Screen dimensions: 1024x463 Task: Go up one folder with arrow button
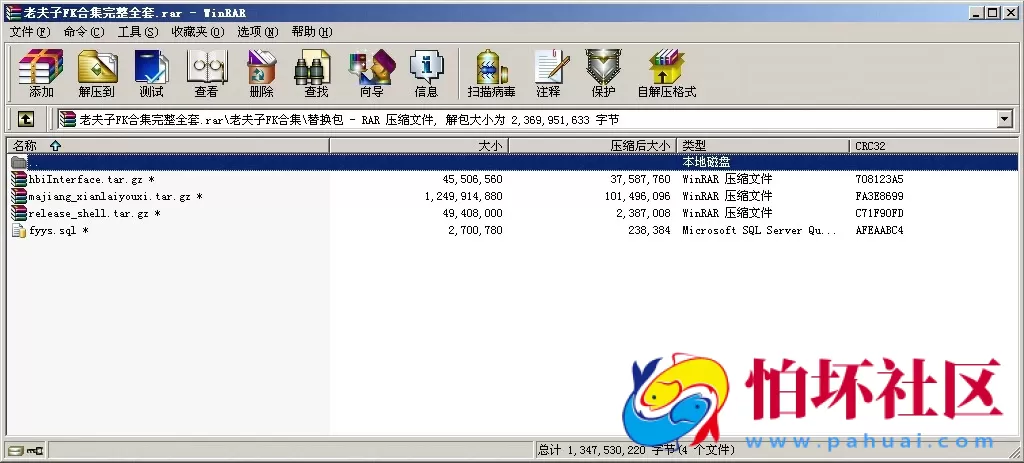25,119
